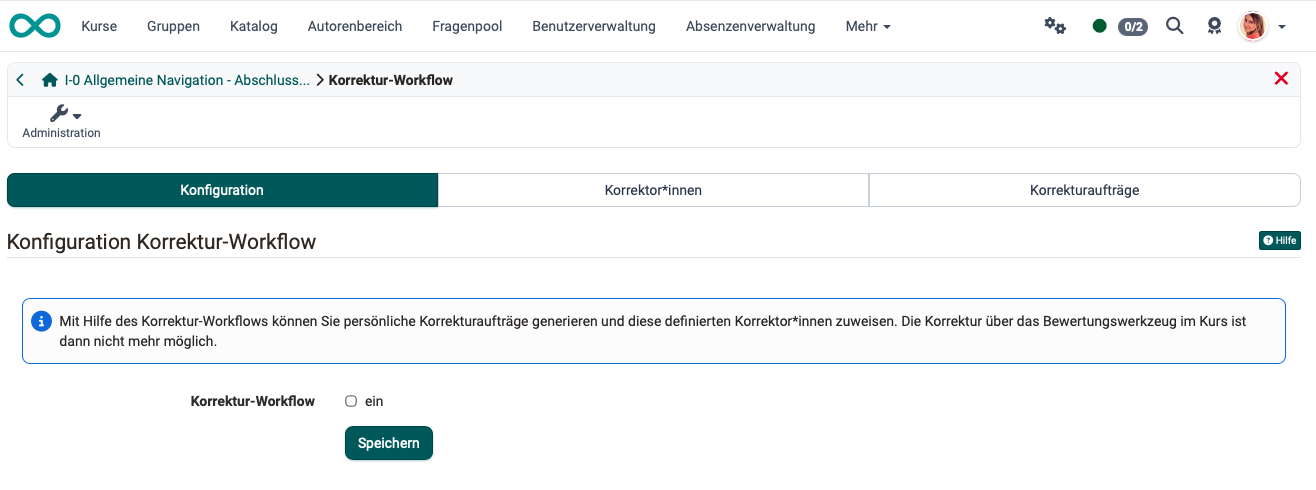Enable the Korrektur-Workflow checkbox
The height and width of the screenshot is (490, 1316).
pos(351,401)
